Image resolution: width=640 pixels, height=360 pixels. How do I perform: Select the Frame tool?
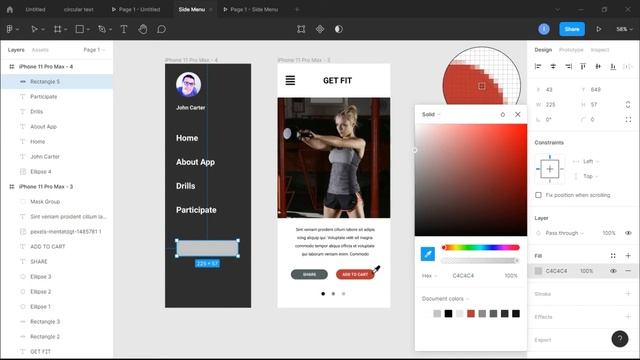pos(58,29)
